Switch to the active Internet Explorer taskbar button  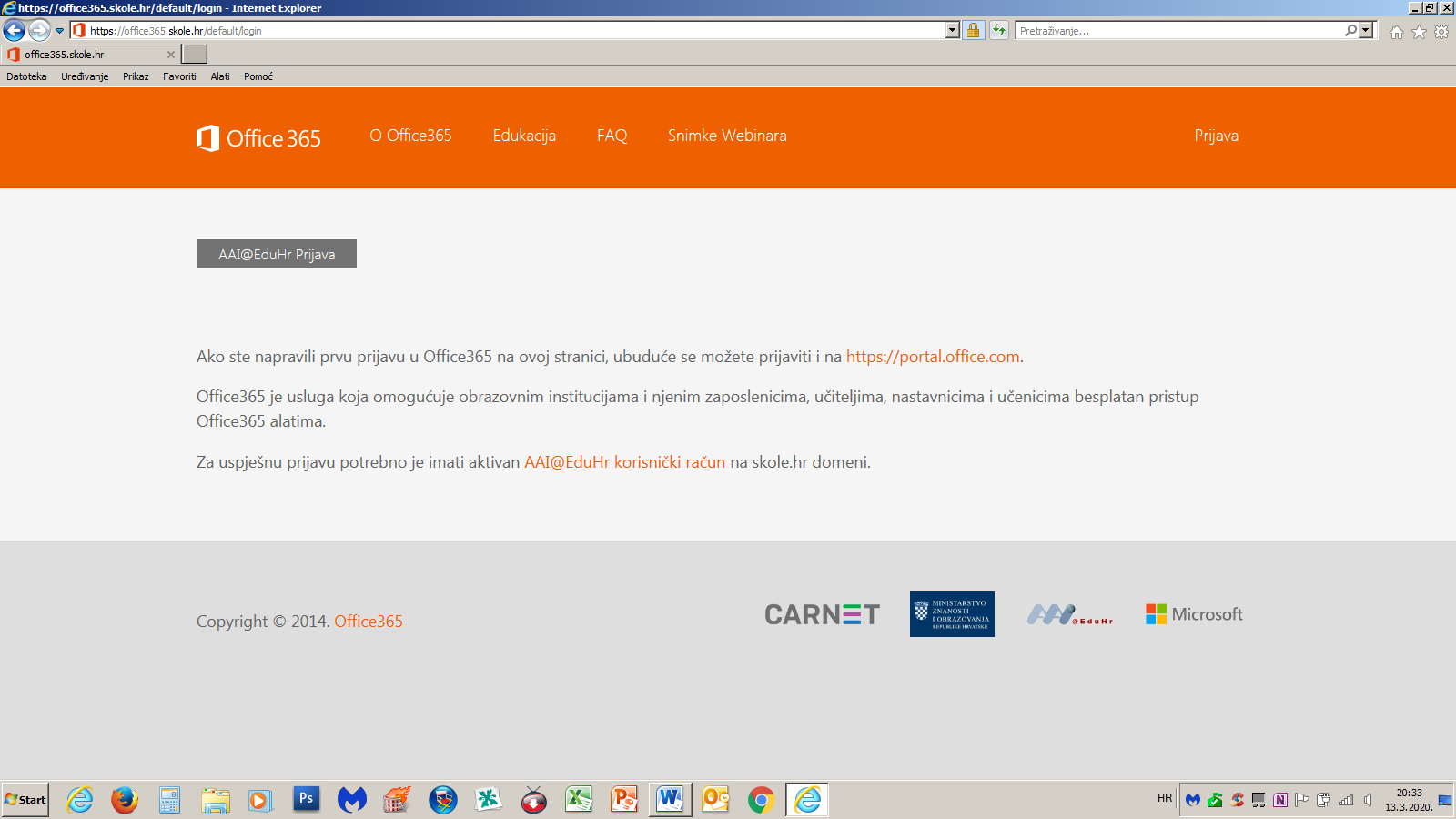[x=807, y=800]
